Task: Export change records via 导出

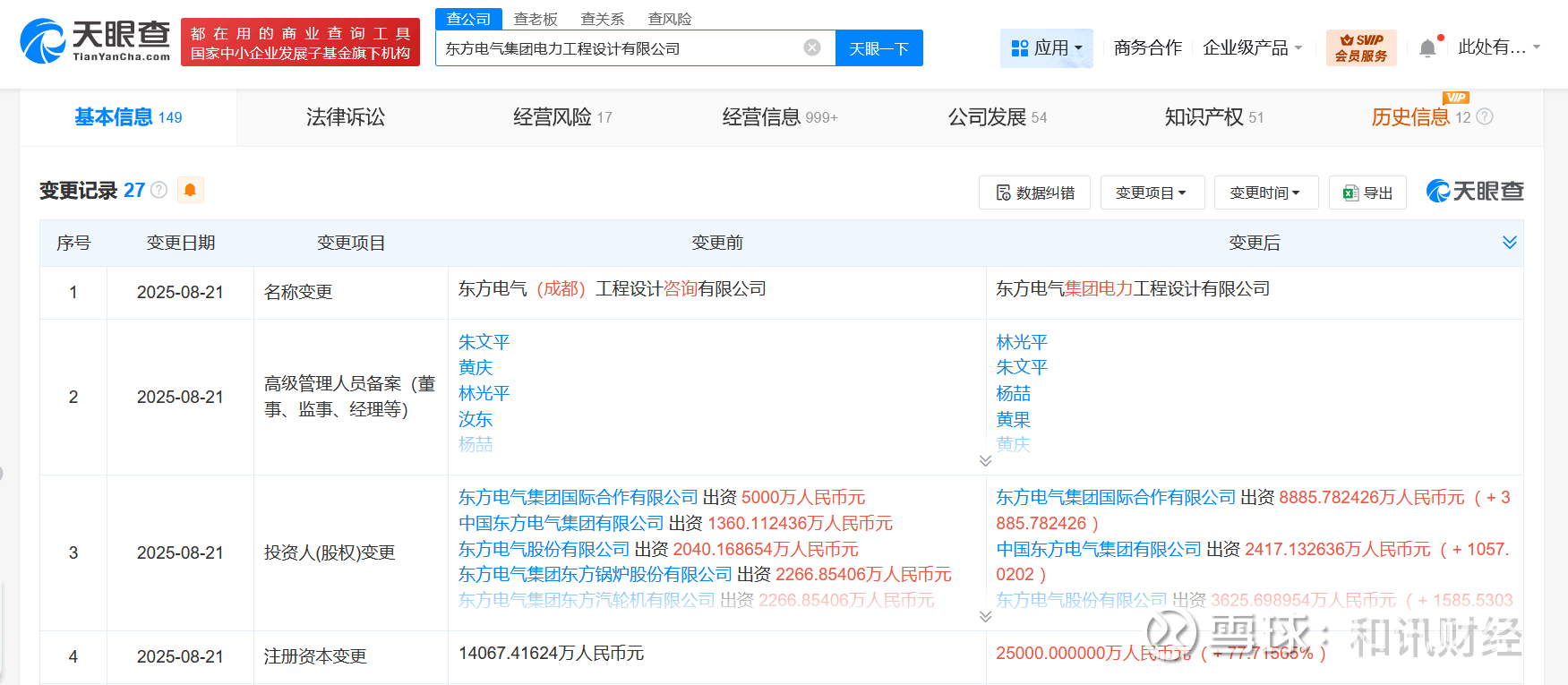Action: tap(1367, 193)
